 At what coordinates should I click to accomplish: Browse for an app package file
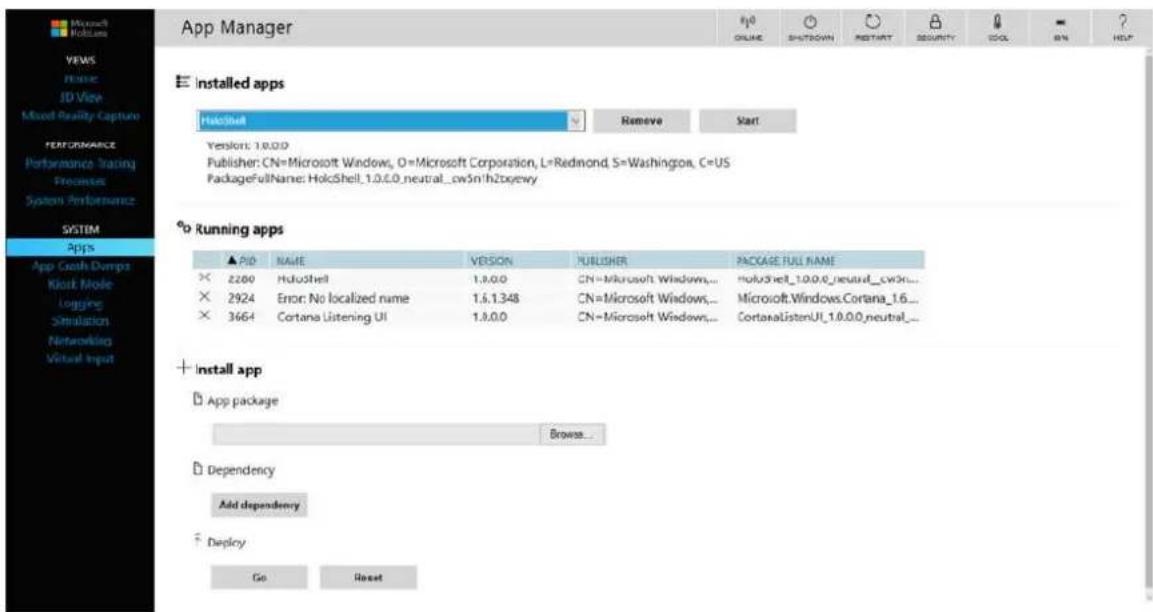click(573, 434)
